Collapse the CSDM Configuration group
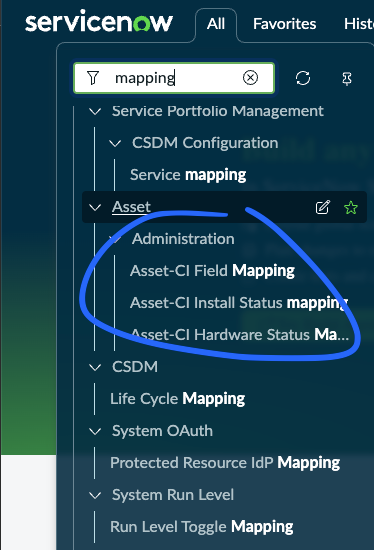The width and height of the screenshot is (374, 550). tap(115, 143)
